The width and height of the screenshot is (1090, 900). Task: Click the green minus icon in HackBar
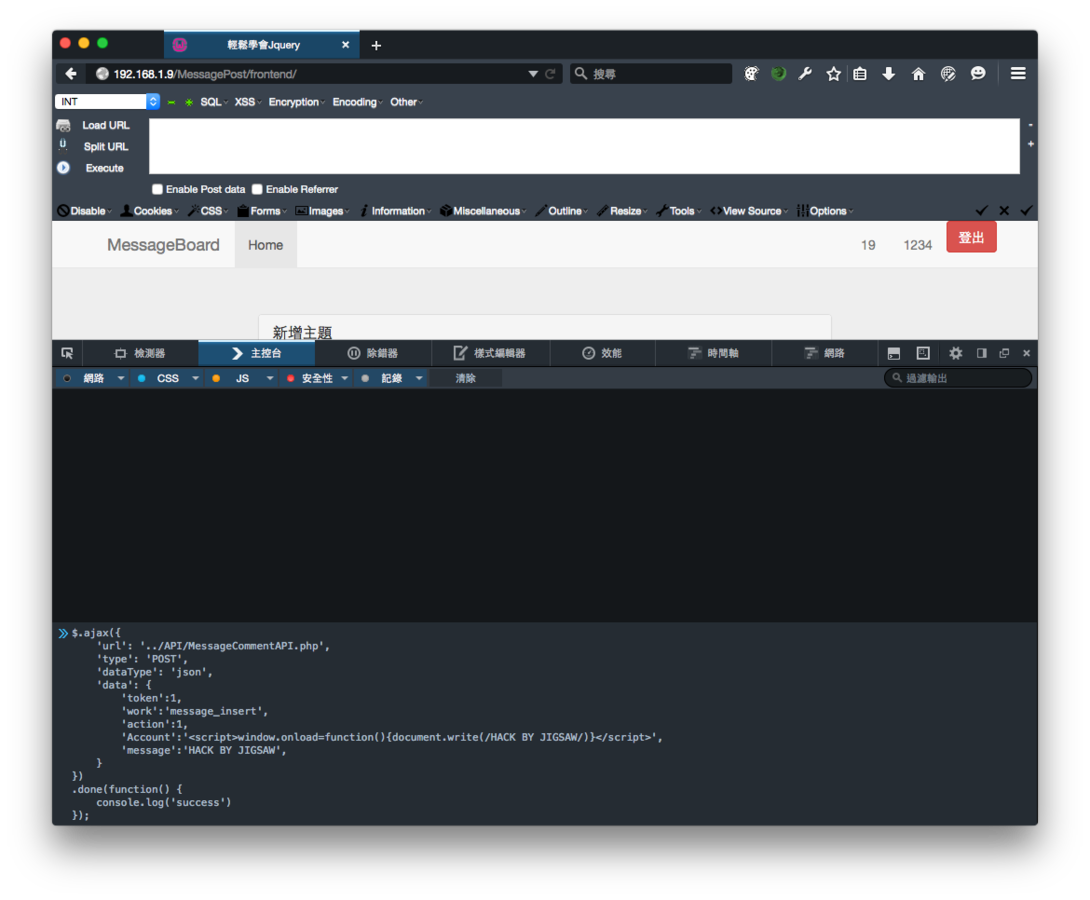click(x=171, y=102)
